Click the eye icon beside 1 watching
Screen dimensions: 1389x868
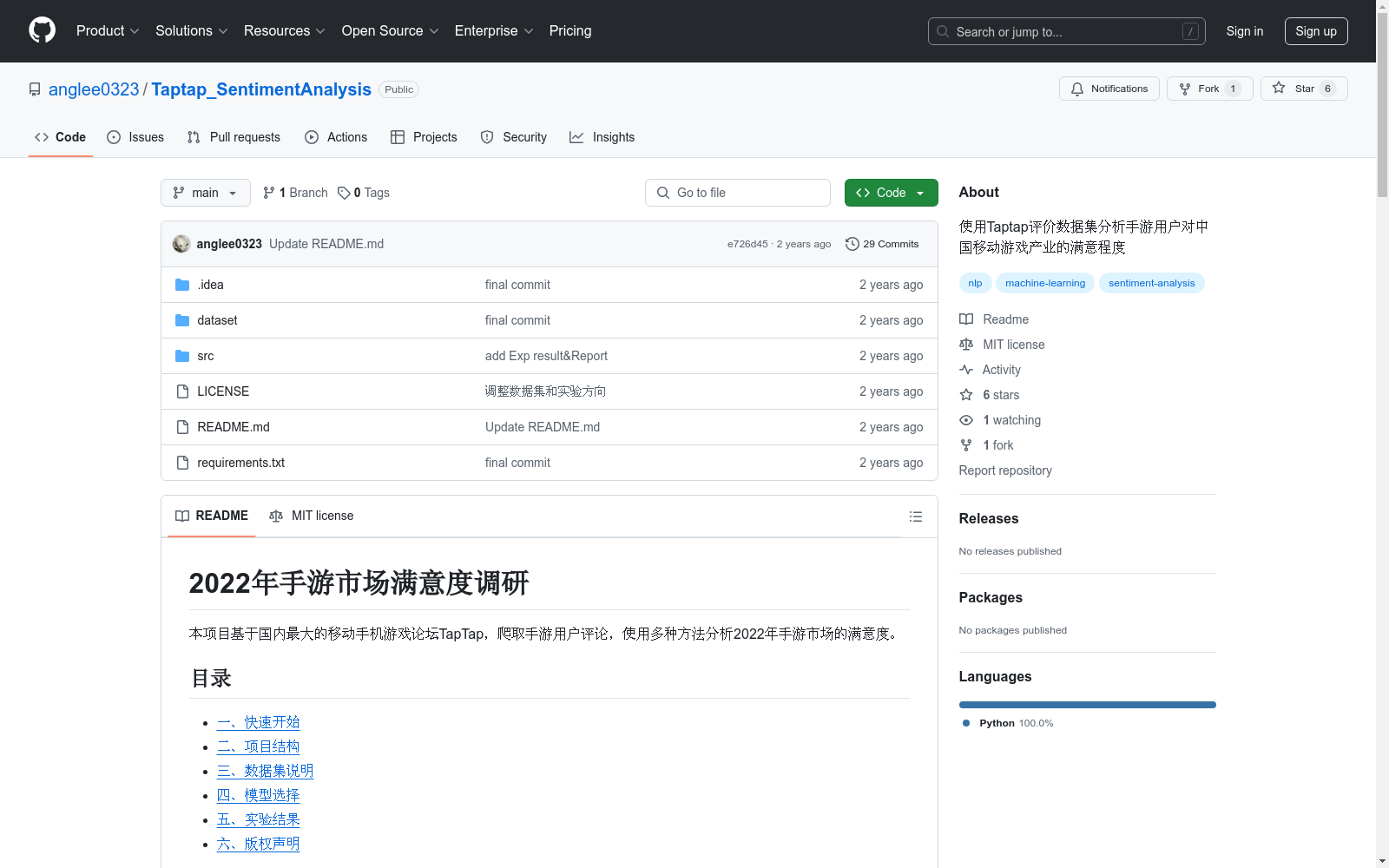tap(966, 420)
